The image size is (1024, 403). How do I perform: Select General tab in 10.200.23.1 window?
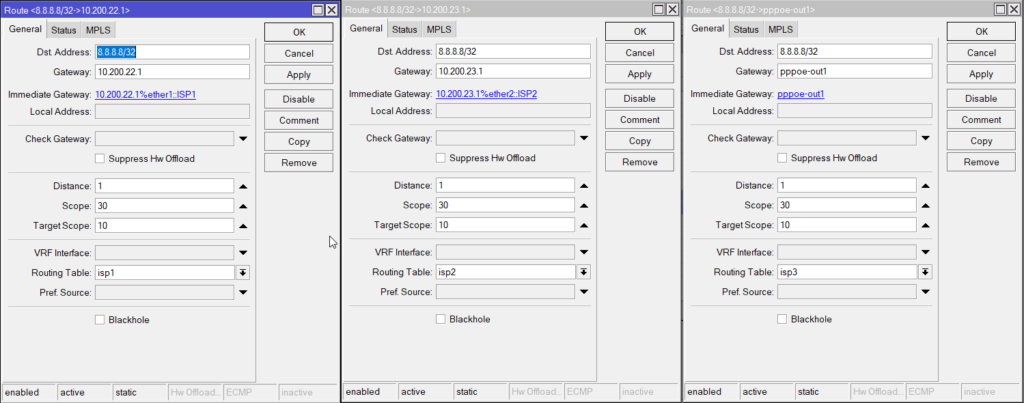point(366,29)
